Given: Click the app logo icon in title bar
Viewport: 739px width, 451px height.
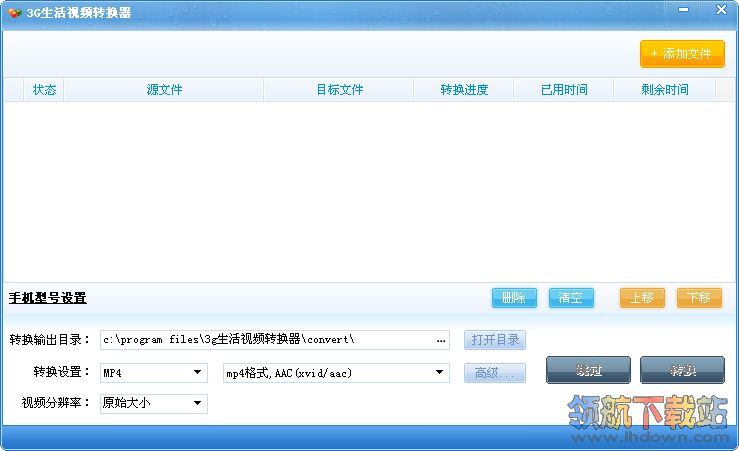Looking at the screenshot, I should pyautogui.click(x=15, y=13).
